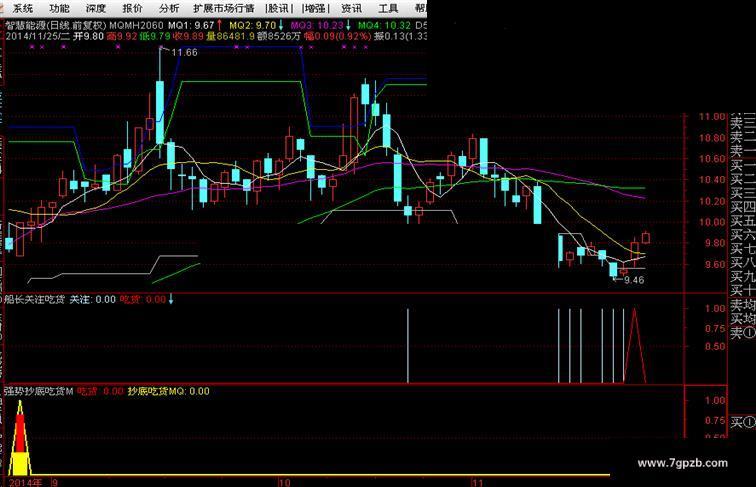756x487 pixels.
Task: Open the 报价 menu
Action: click(x=132, y=8)
